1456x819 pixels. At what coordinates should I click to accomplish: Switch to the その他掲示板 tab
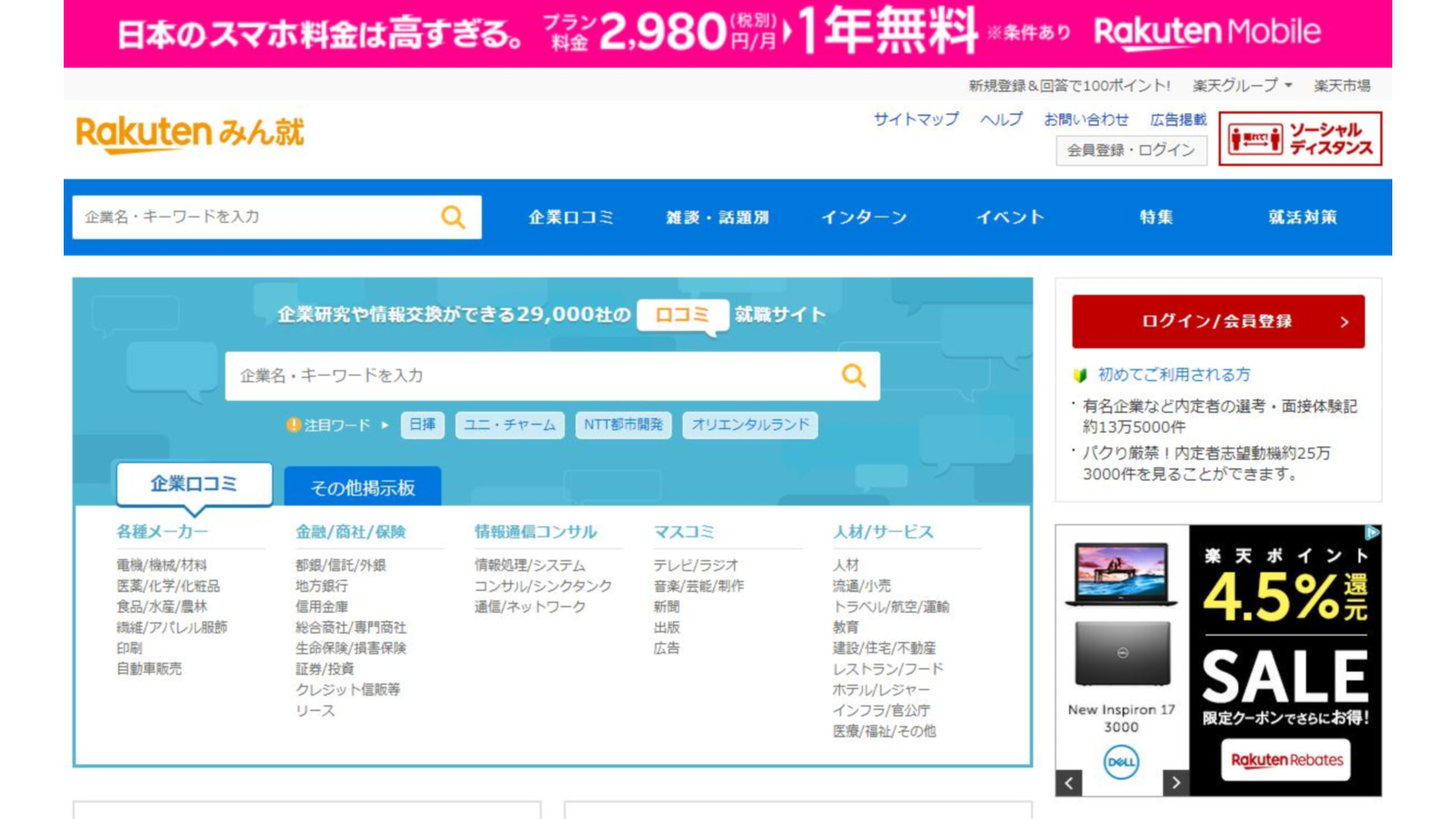click(362, 488)
